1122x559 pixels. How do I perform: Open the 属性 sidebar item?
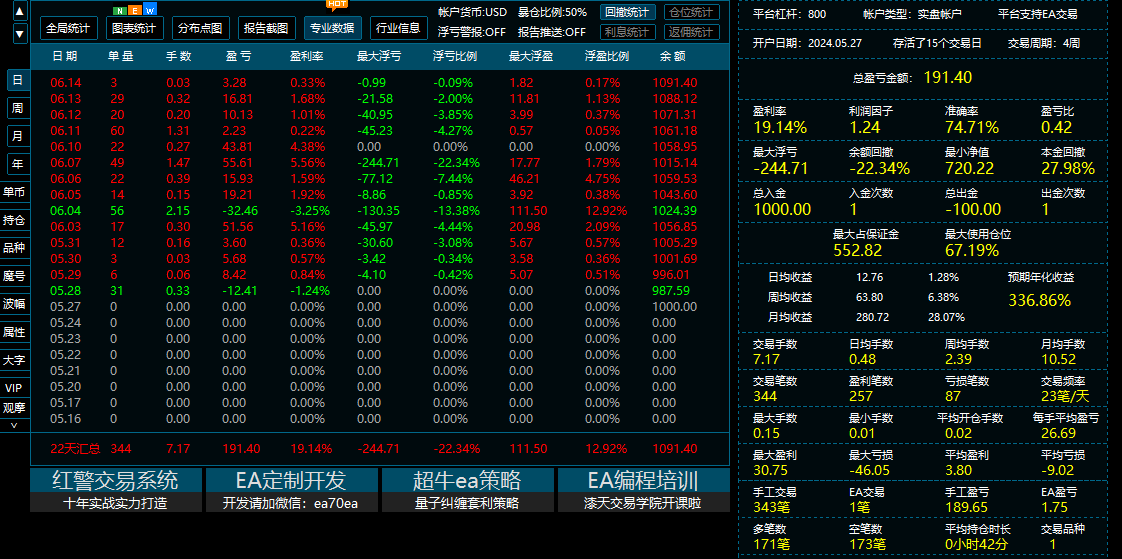coord(14,332)
